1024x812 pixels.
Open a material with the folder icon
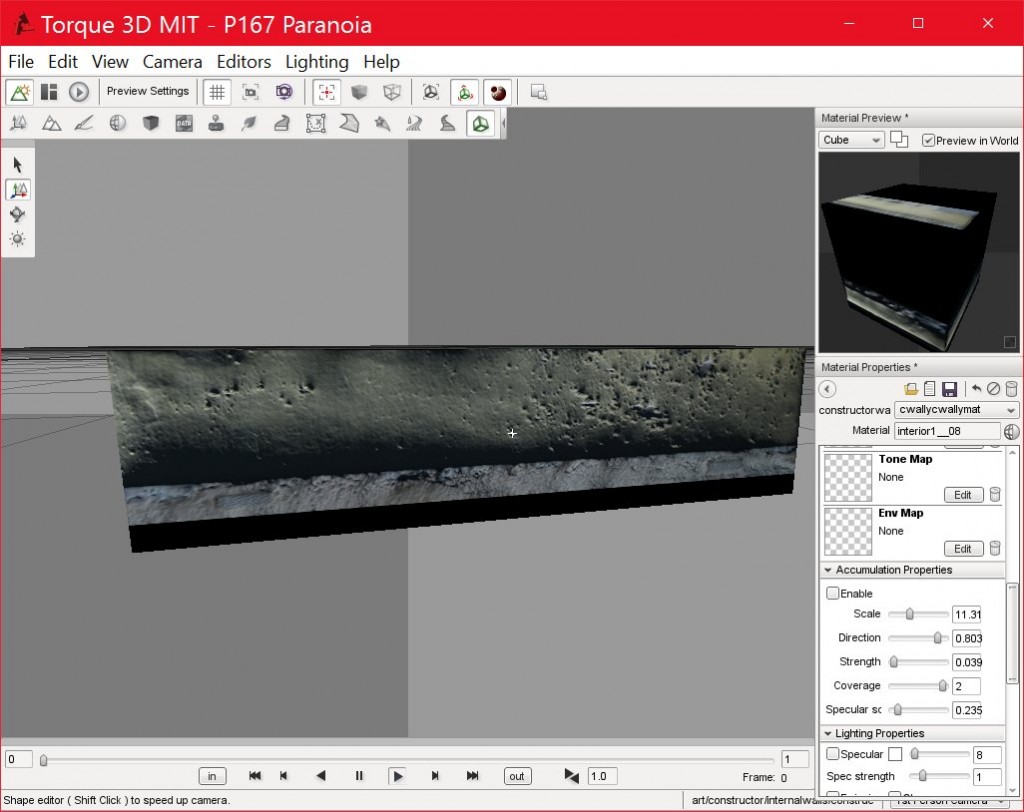(909, 389)
